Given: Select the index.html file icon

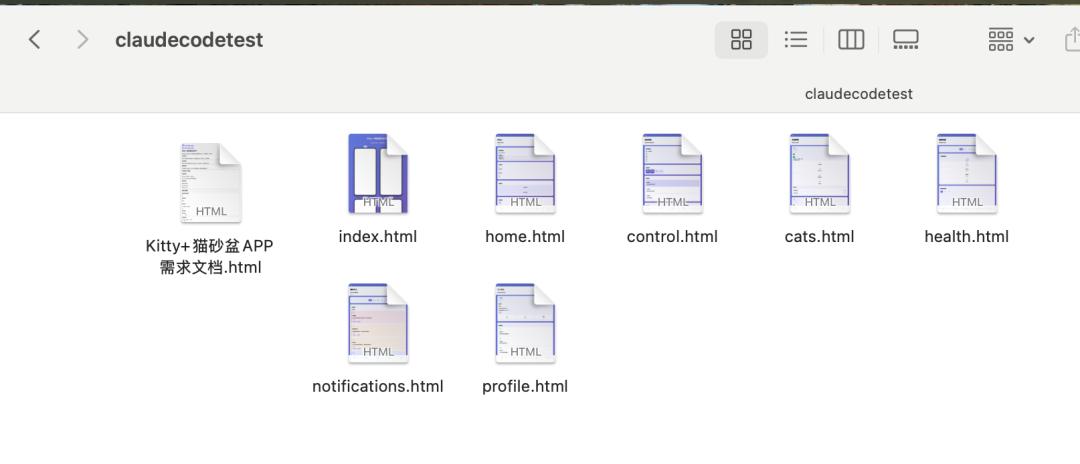Looking at the screenshot, I should [x=378, y=173].
